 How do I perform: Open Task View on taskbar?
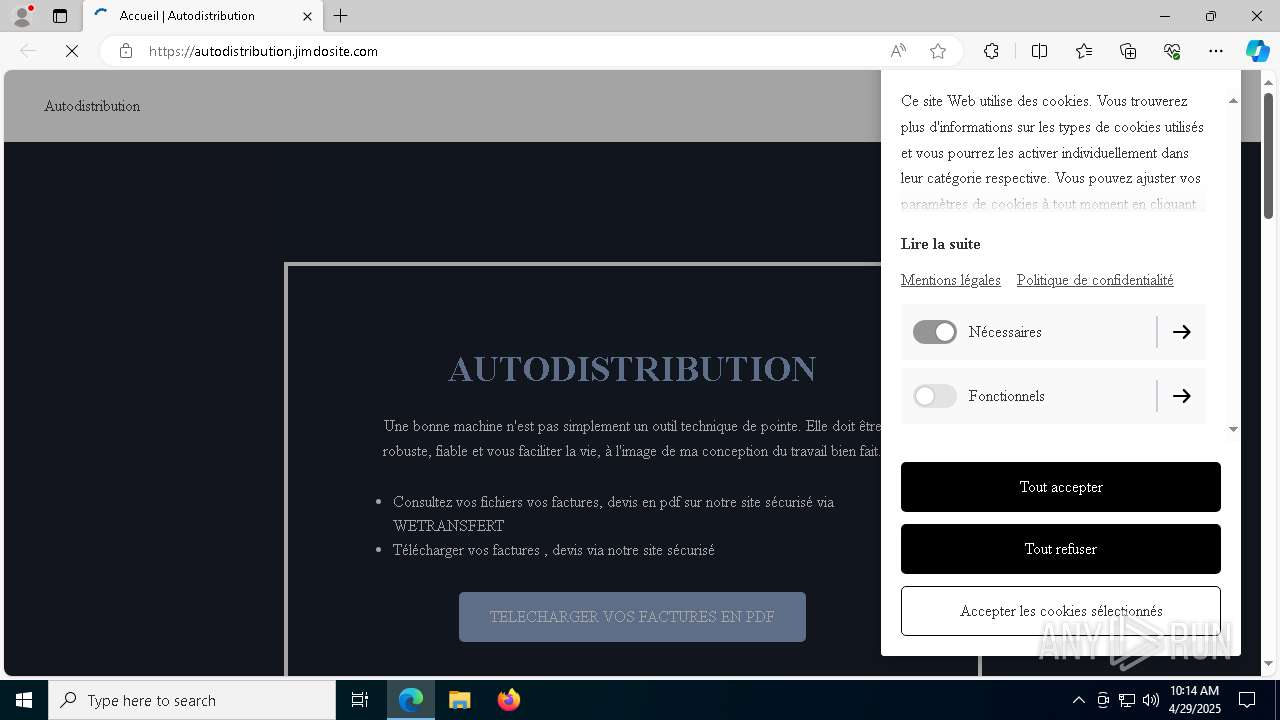click(x=360, y=700)
